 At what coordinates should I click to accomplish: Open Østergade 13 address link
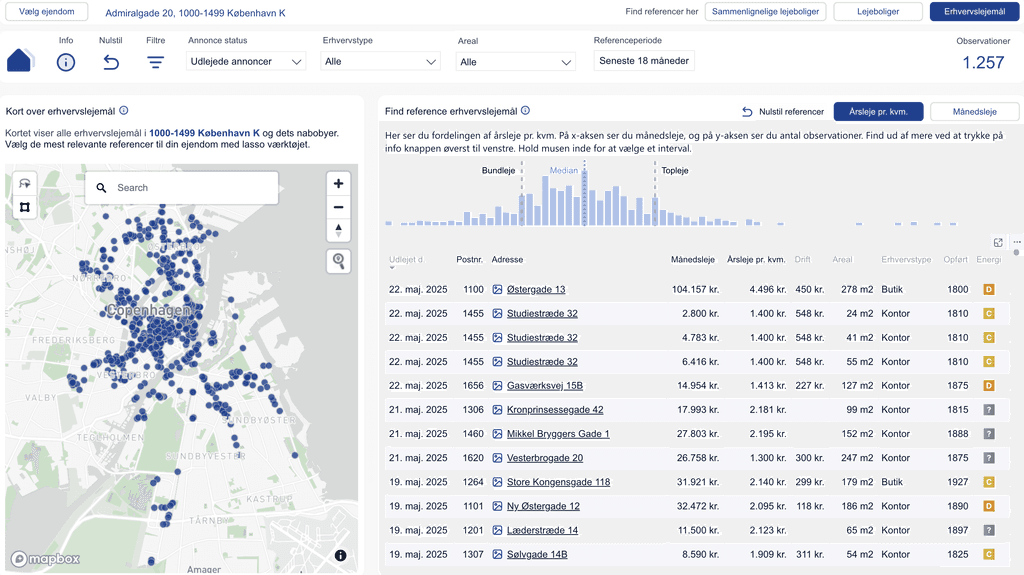coord(536,289)
